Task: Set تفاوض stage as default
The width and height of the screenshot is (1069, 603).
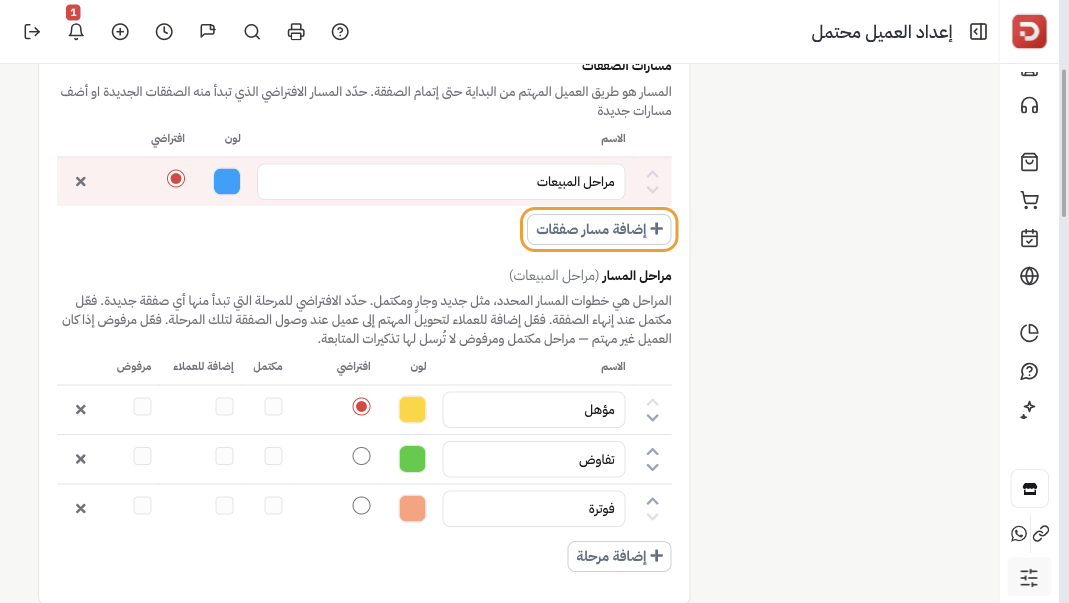Action: pos(361,456)
